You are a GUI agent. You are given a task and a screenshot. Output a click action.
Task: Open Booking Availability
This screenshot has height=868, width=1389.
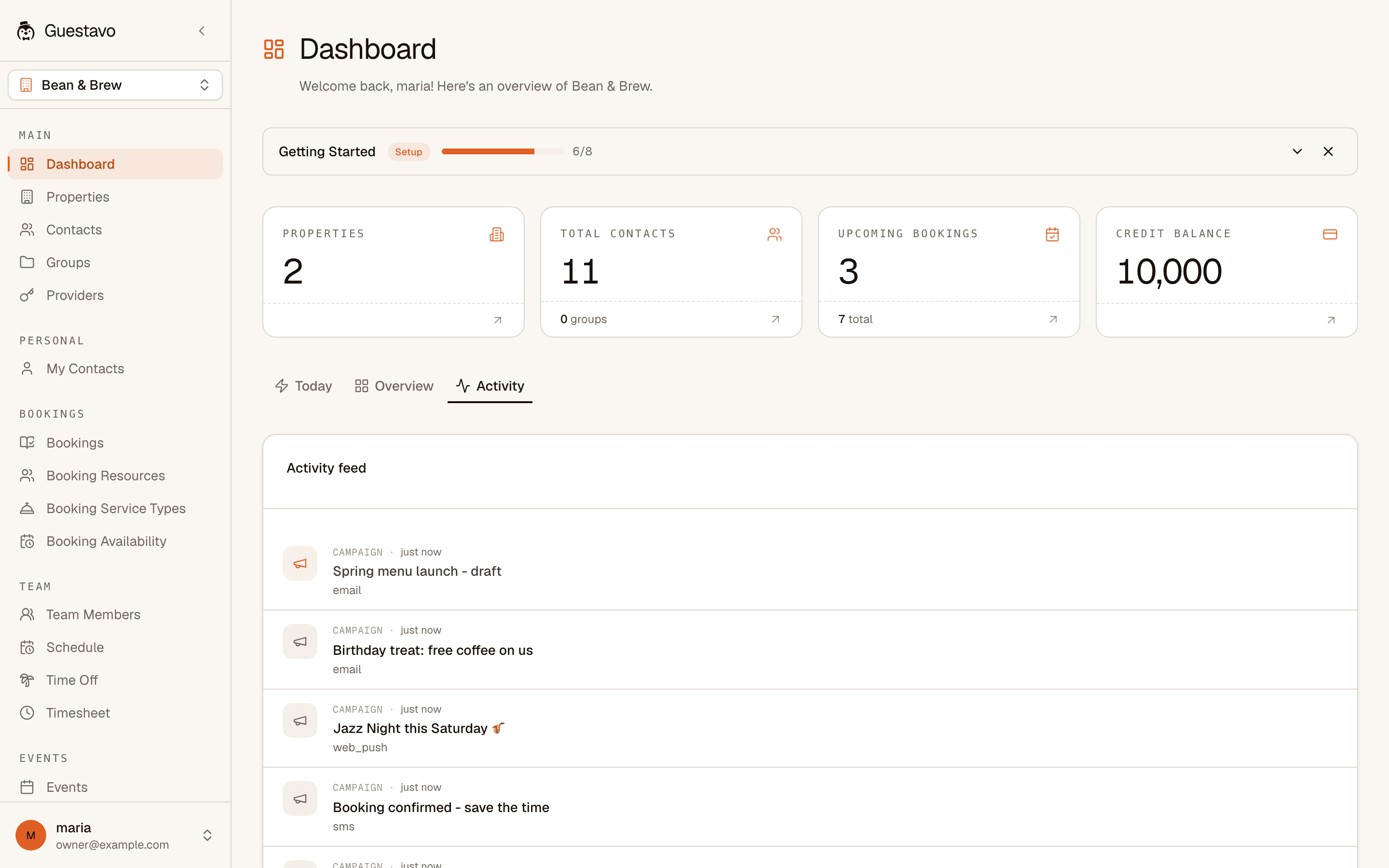click(x=115, y=541)
